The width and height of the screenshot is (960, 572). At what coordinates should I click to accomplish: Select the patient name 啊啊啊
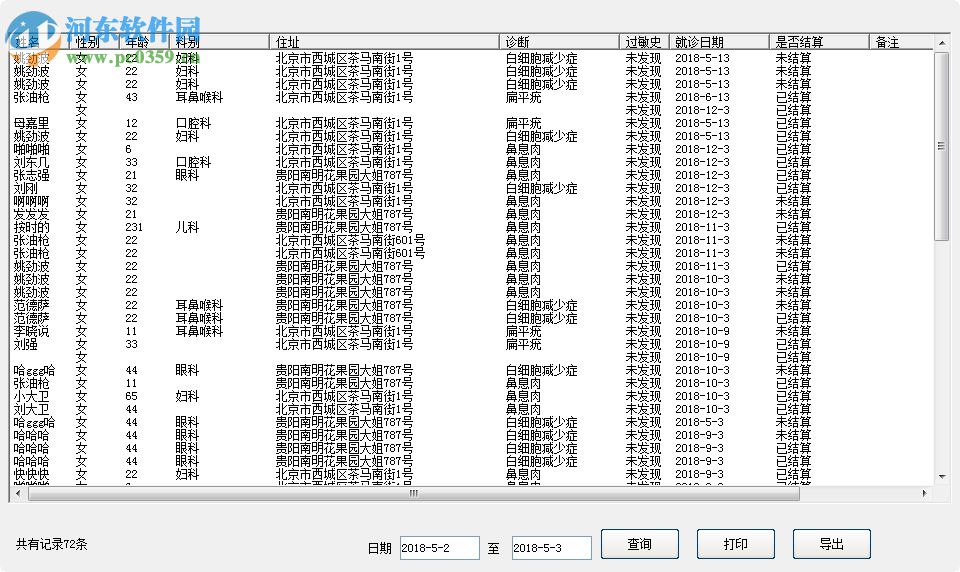(x=31, y=201)
